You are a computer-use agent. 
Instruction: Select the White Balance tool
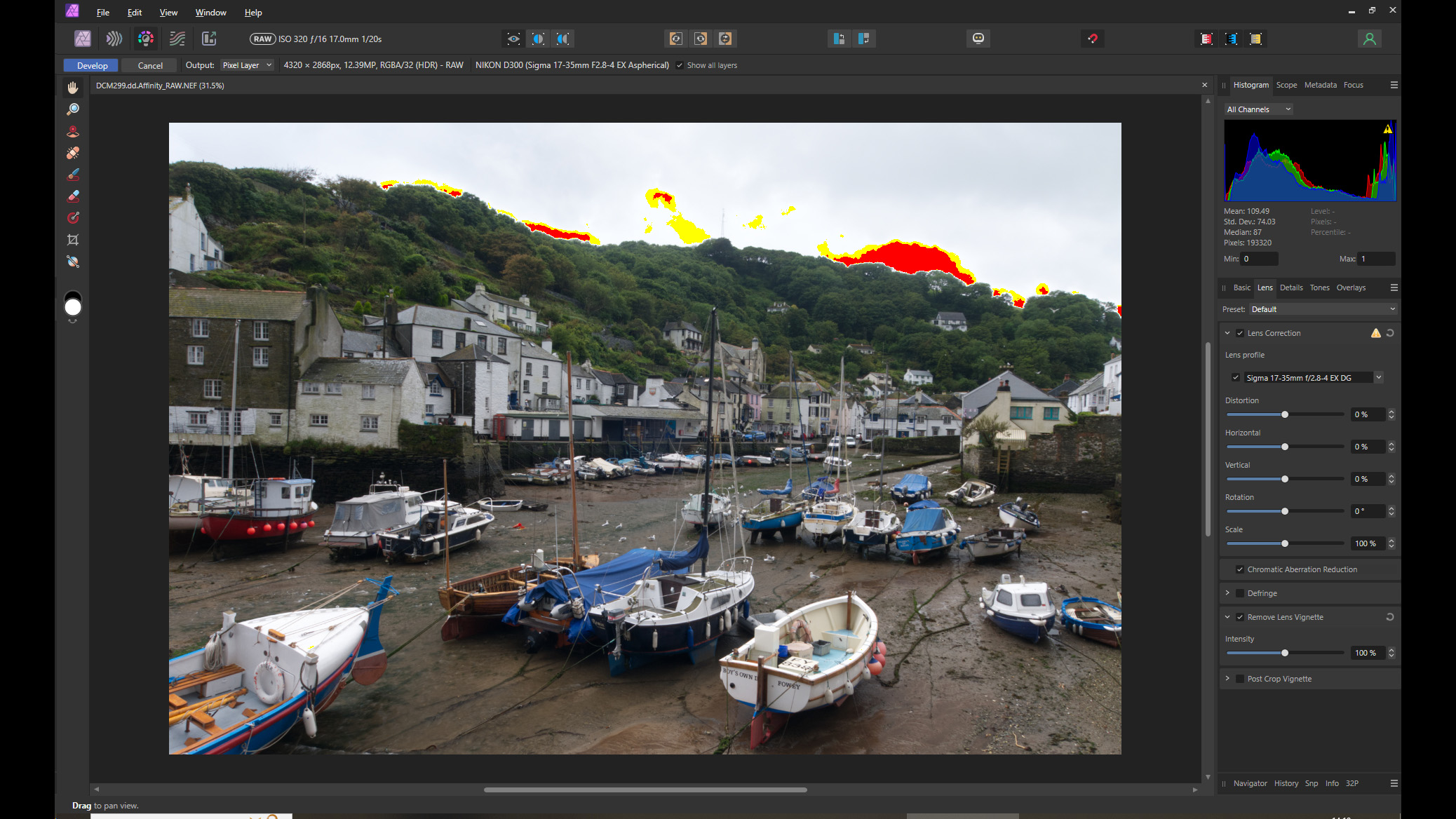(73, 261)
